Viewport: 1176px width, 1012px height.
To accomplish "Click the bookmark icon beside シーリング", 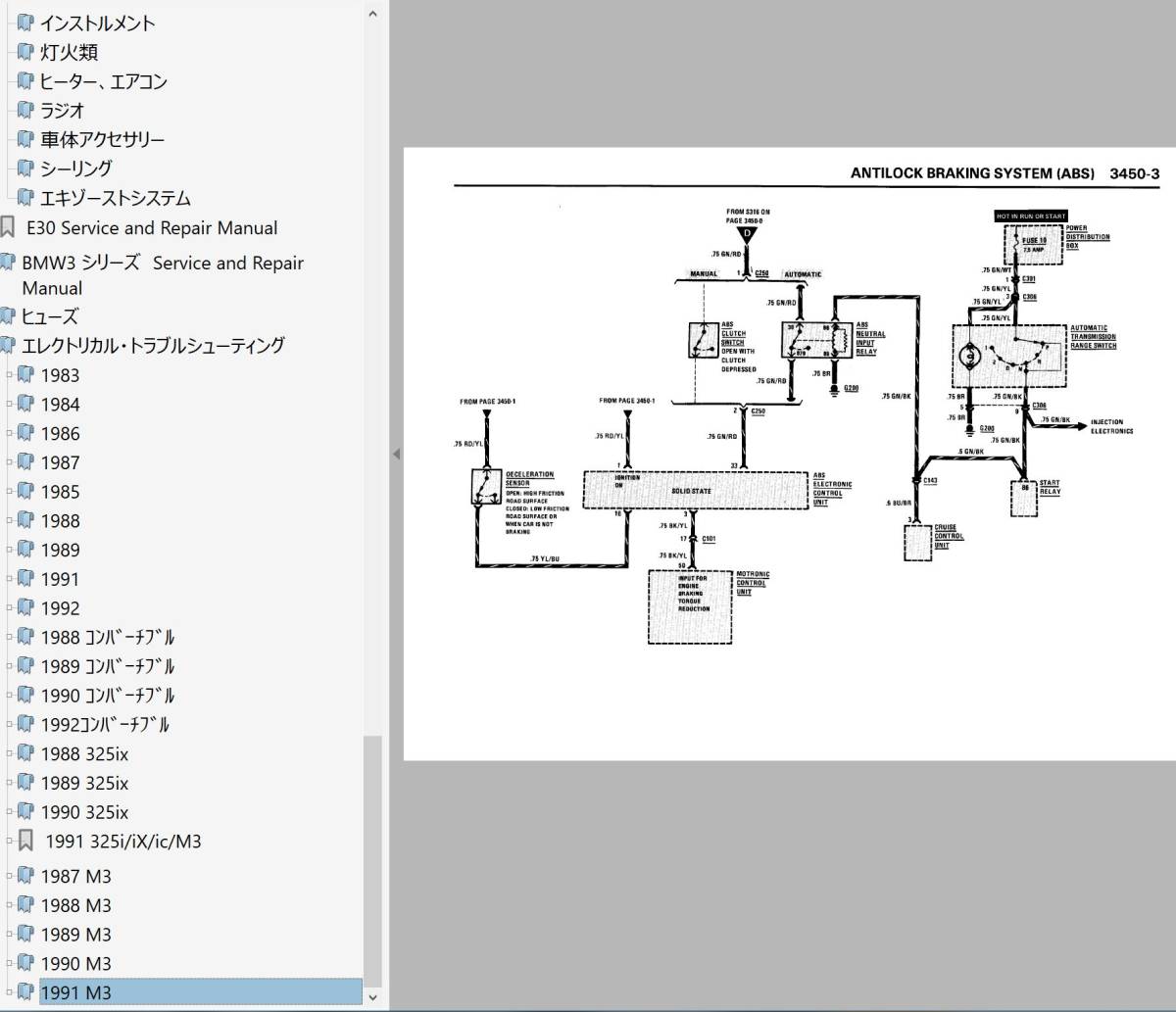I will click(25, 169).
